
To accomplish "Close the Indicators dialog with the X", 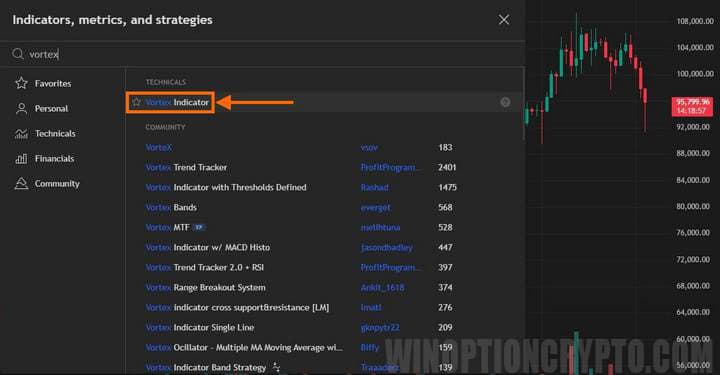I will tap(504, 20).
